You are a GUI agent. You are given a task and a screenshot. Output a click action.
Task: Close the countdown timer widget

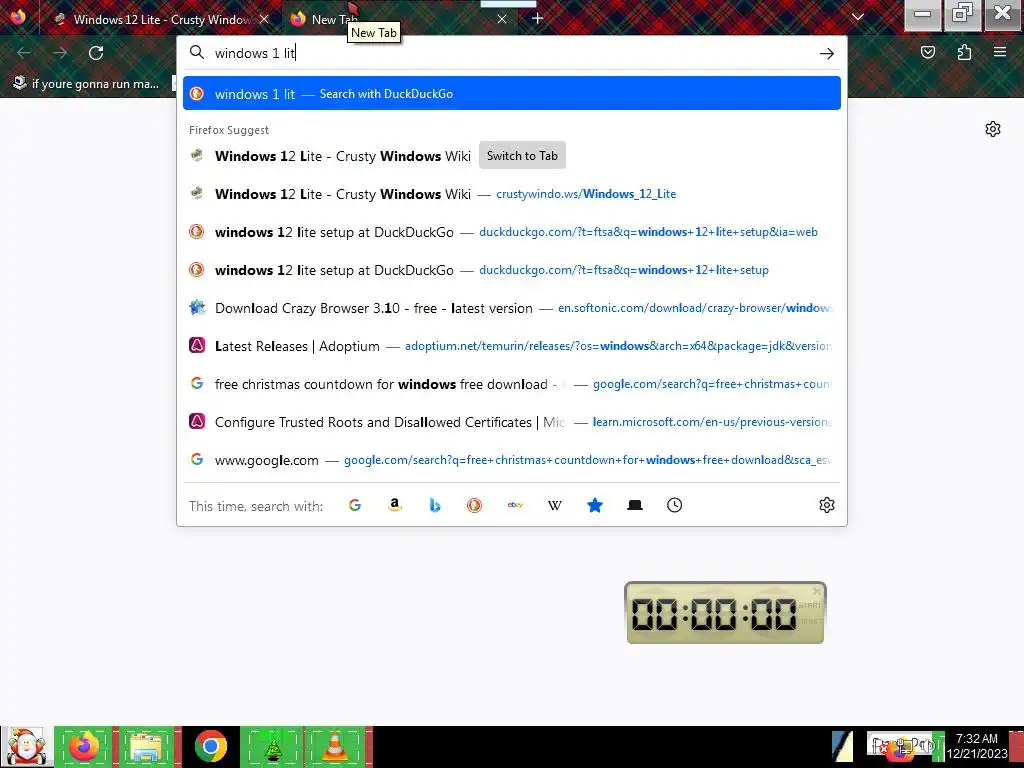point(816,591)
